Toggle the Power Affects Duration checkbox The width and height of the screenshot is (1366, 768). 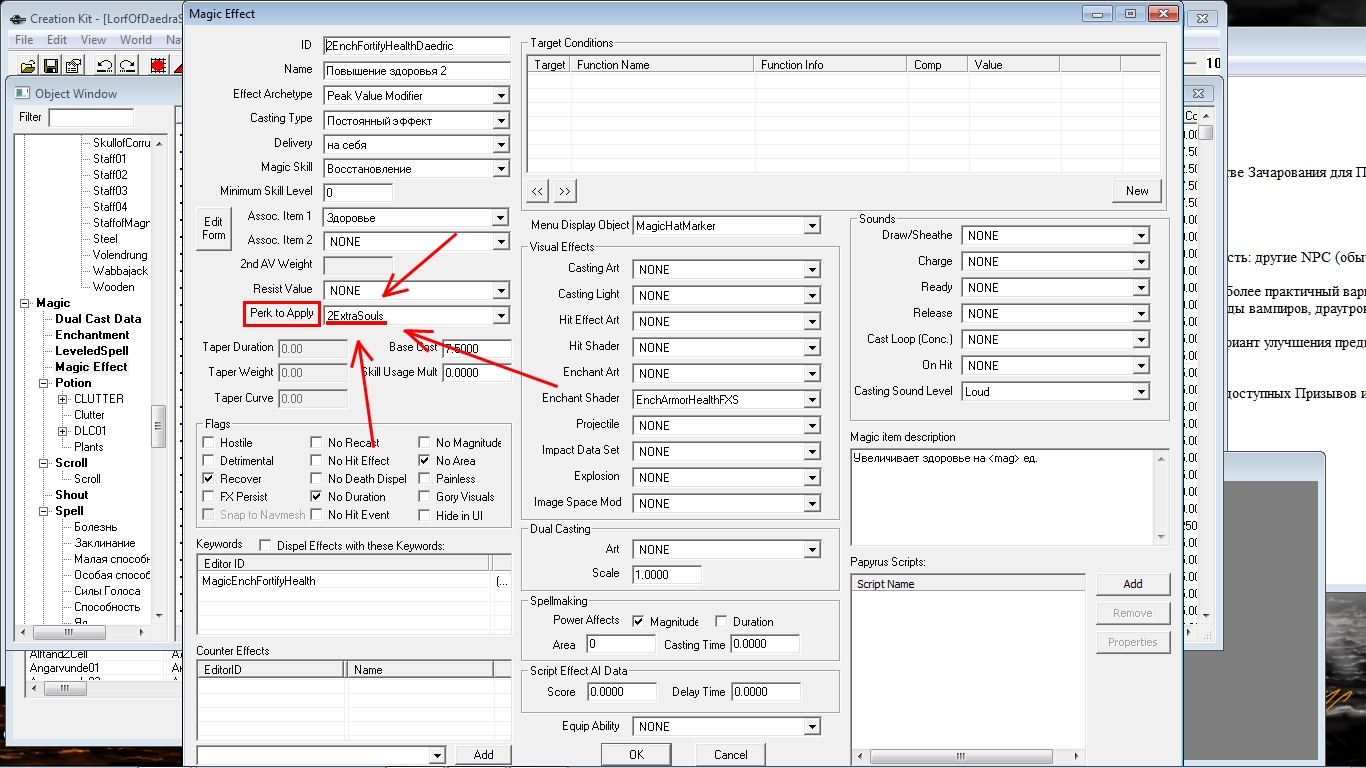click(x=721, y=622)
